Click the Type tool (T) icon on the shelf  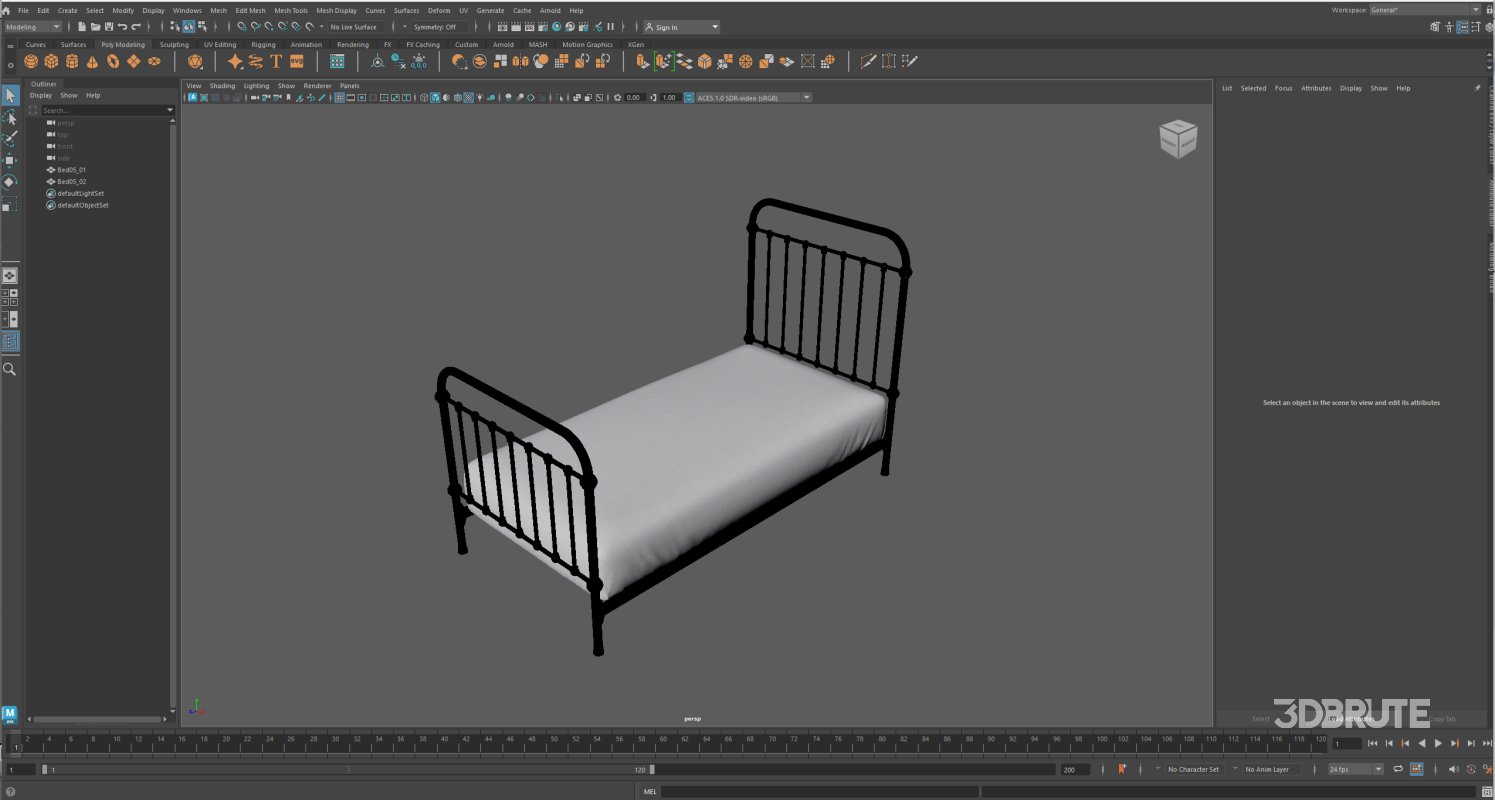[276, 61]
